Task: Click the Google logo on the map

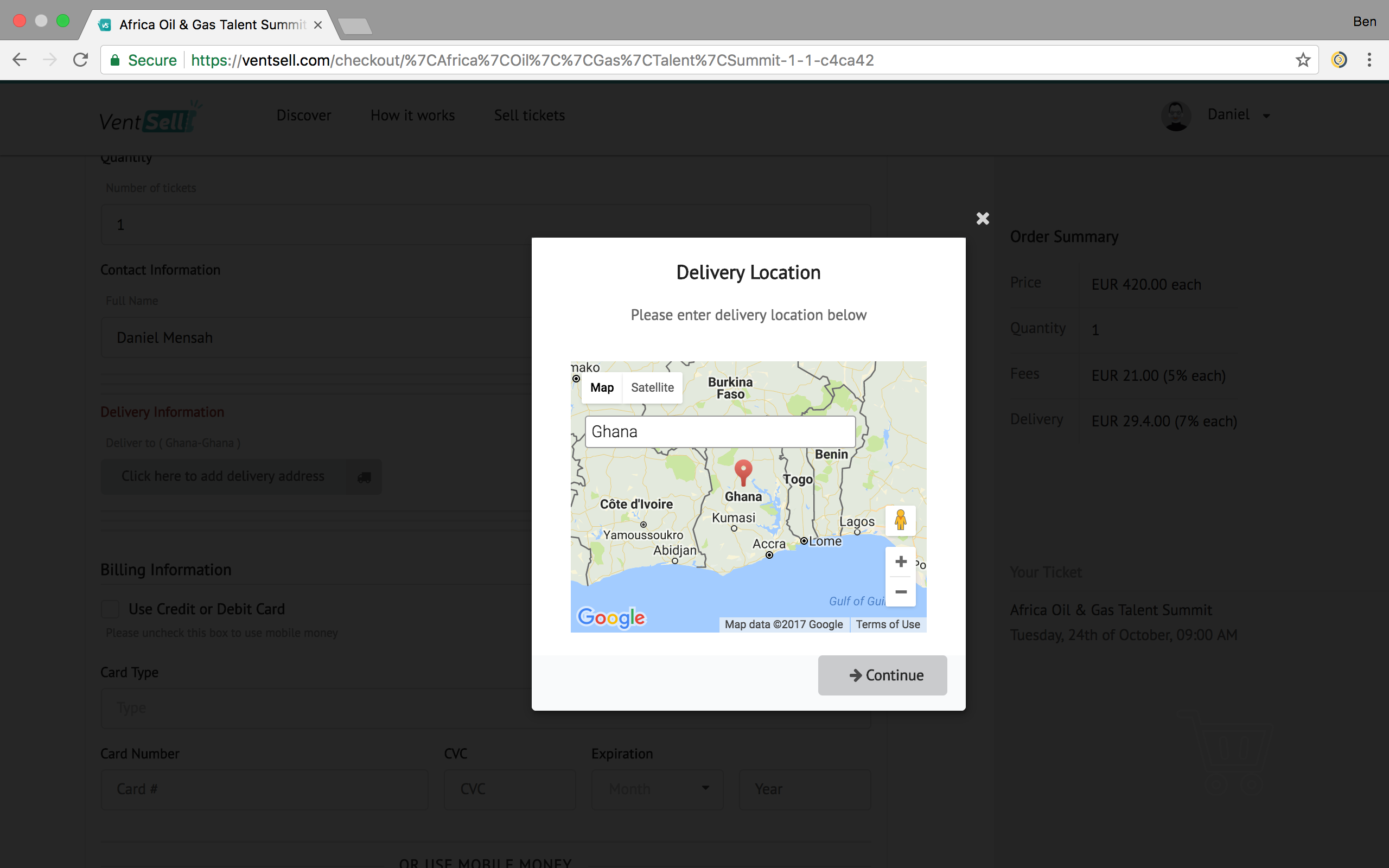Action: [x=611, y=618]
